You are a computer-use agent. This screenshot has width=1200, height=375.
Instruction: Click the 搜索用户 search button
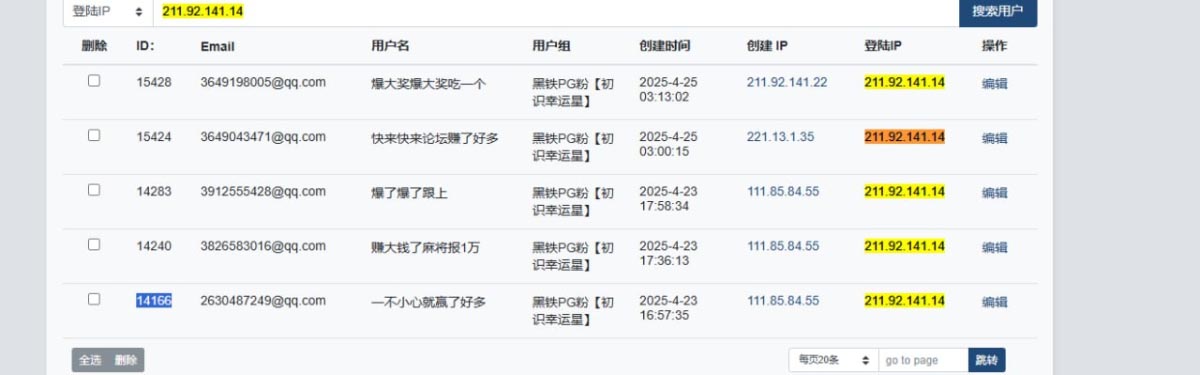[x=998, y=12]
